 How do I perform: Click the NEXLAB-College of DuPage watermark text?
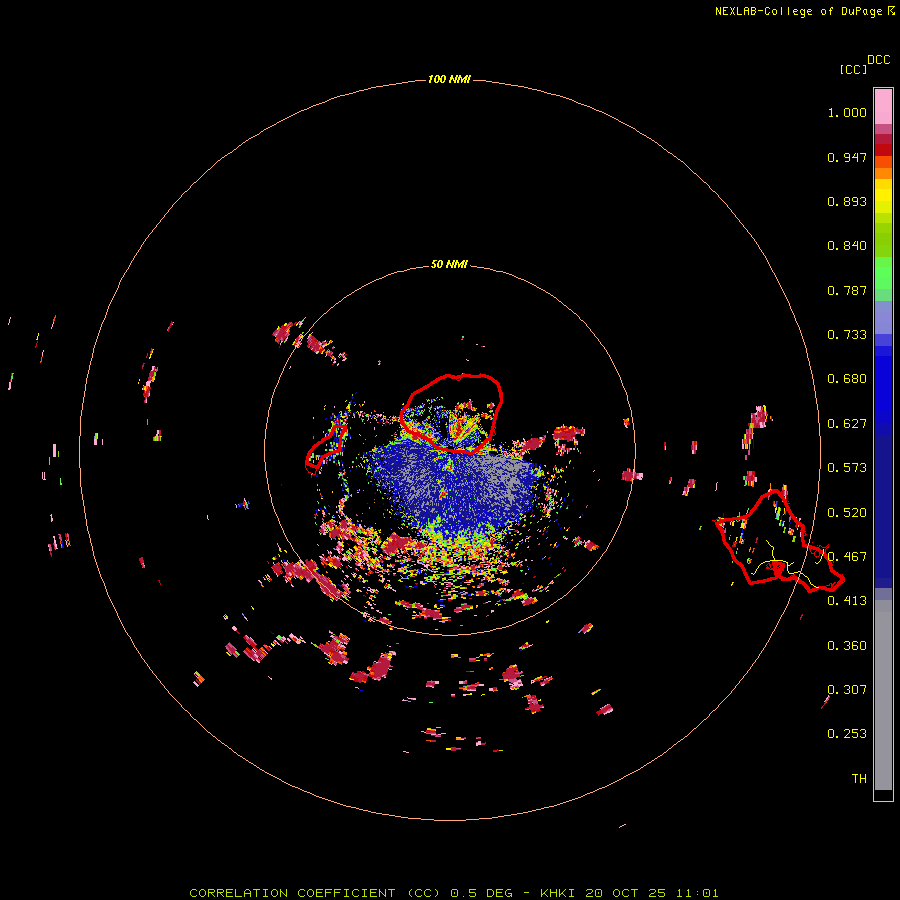[804, 11]
